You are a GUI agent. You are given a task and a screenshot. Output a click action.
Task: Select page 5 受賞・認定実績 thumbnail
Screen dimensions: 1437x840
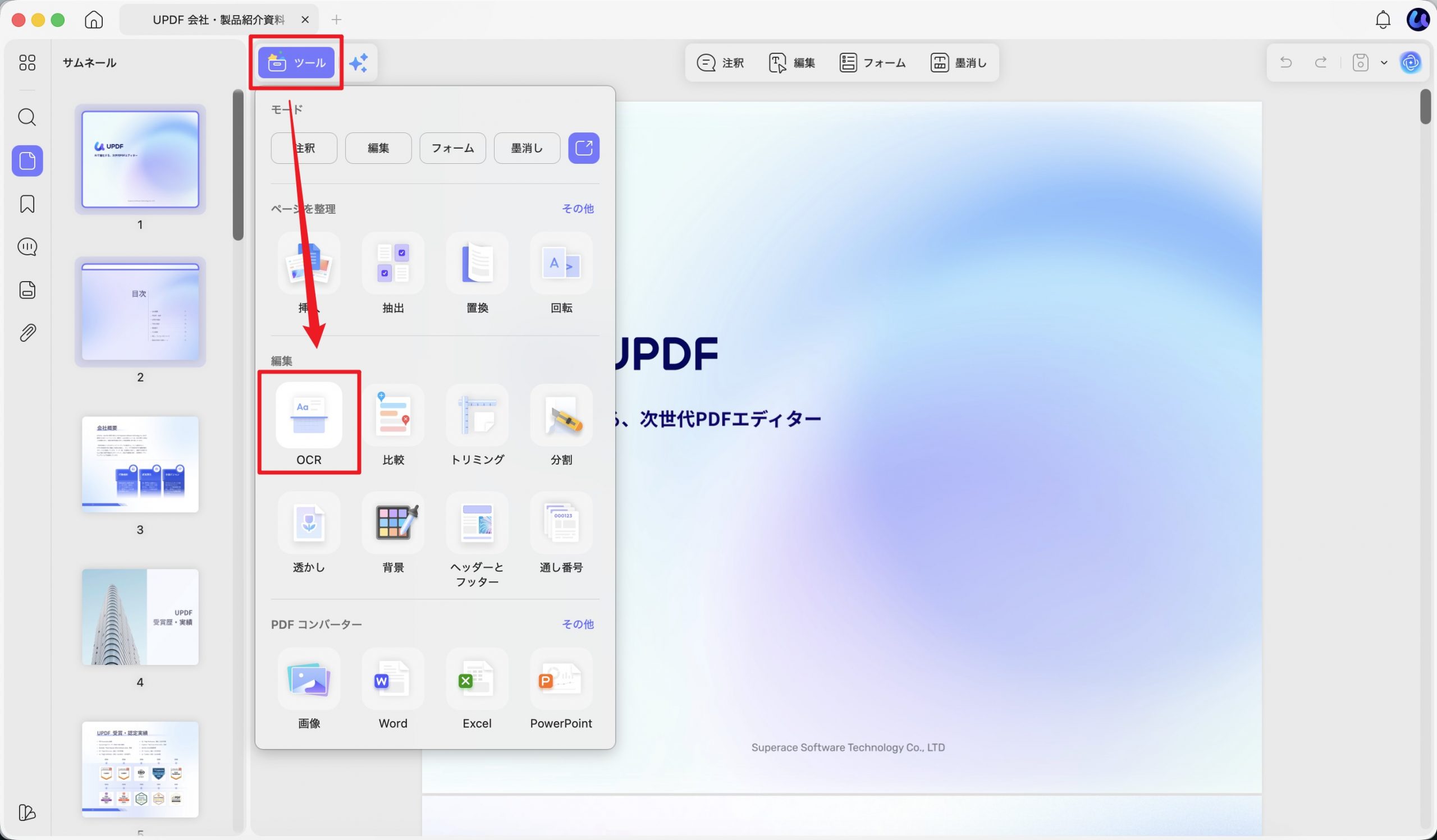pos(140,769)
